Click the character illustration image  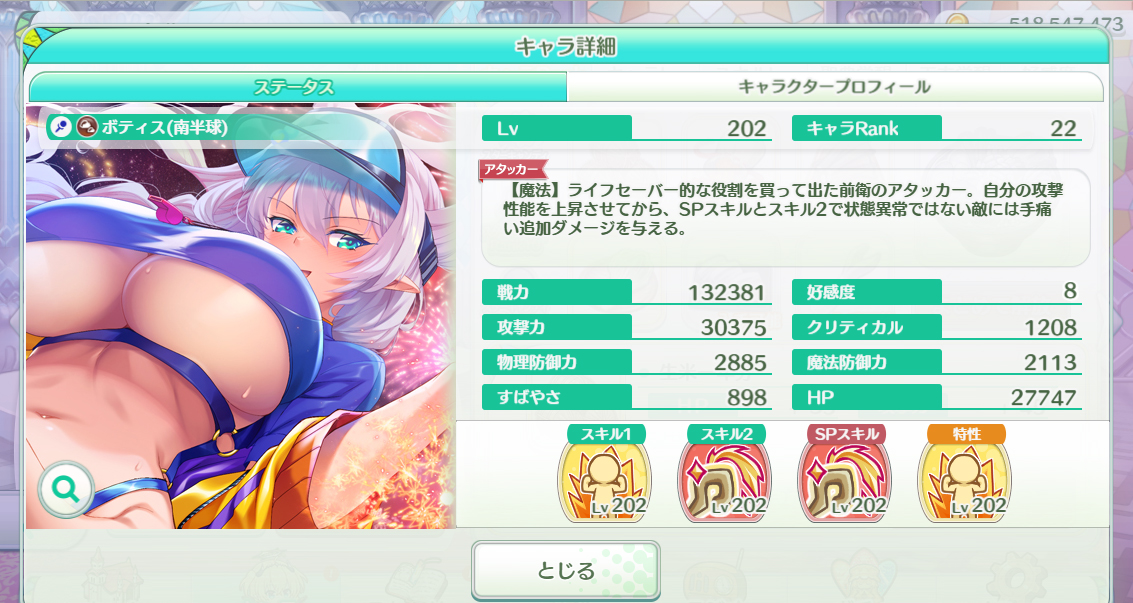point(240,316)
